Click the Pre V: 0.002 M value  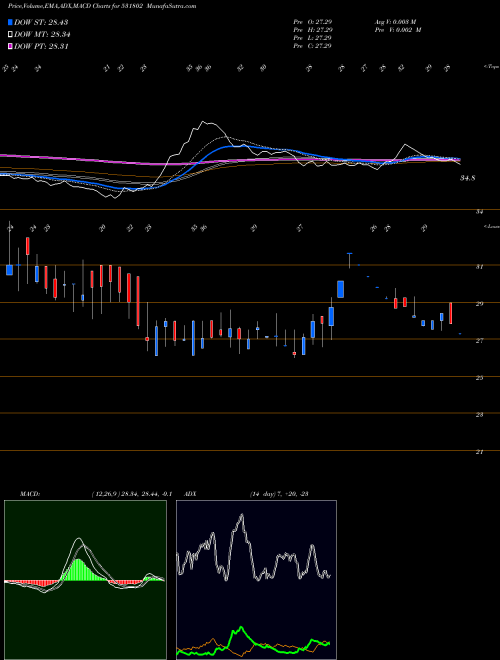(x=397, y=30)
